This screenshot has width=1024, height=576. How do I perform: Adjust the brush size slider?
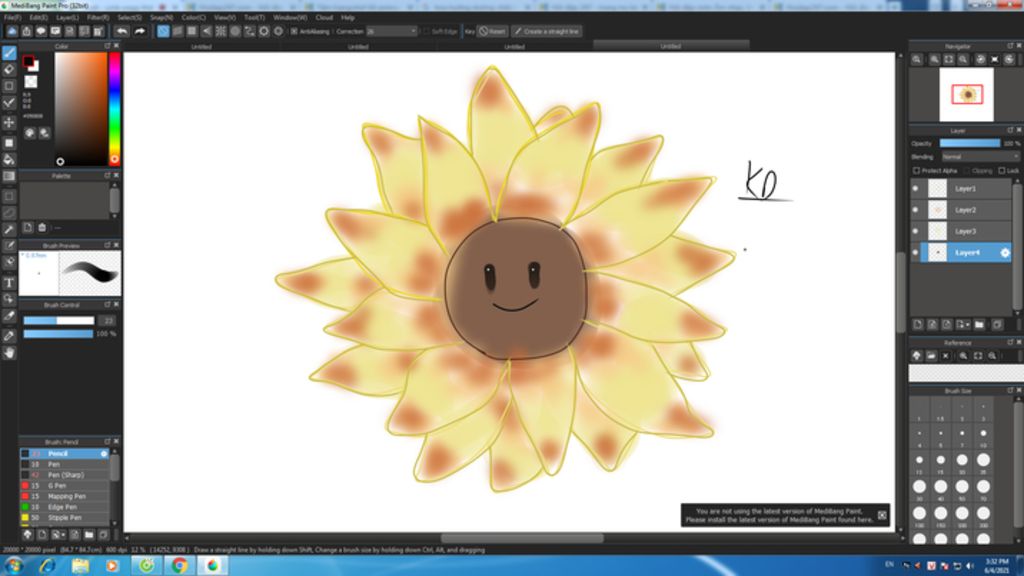point(59,321)
